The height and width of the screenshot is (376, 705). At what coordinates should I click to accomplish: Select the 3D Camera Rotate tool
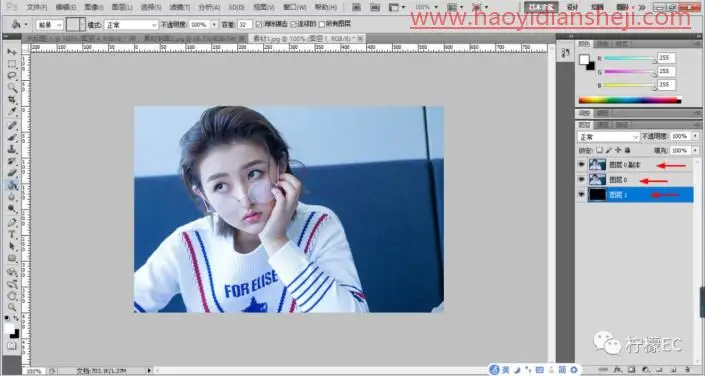point(12,284)
